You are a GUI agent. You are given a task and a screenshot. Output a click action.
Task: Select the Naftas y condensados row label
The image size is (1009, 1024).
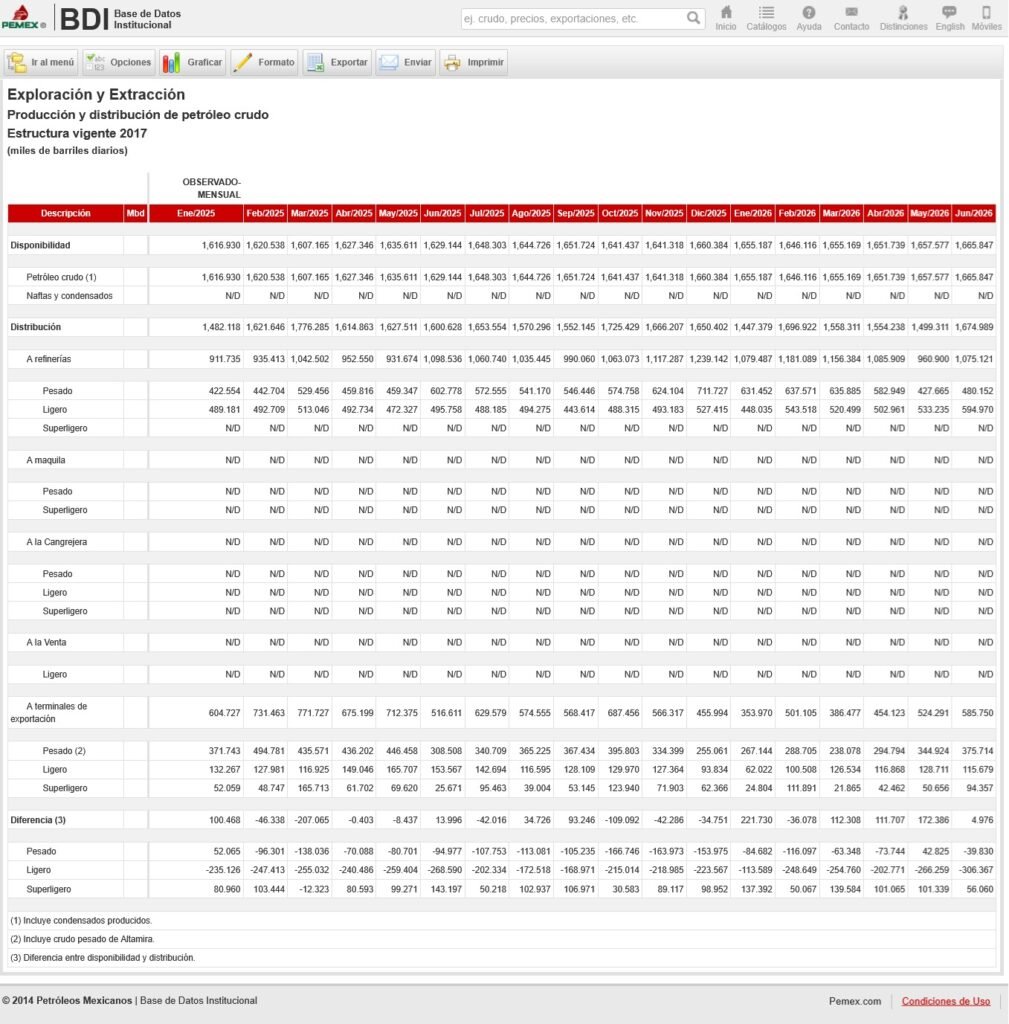pos(69,296)
